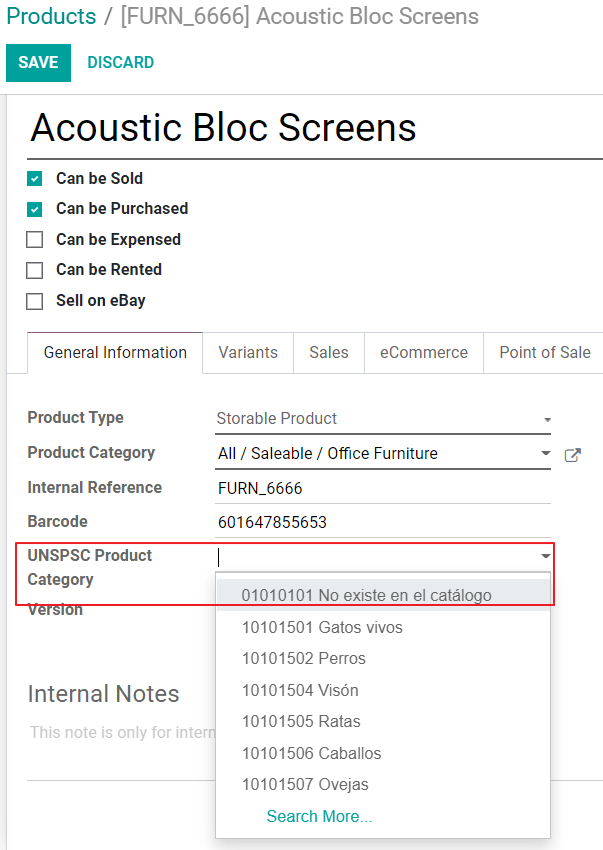The width and height of the screenshot is (603, 850).
Task: Enable the Can be Expensed checkbox
Action: coord(34,239)
